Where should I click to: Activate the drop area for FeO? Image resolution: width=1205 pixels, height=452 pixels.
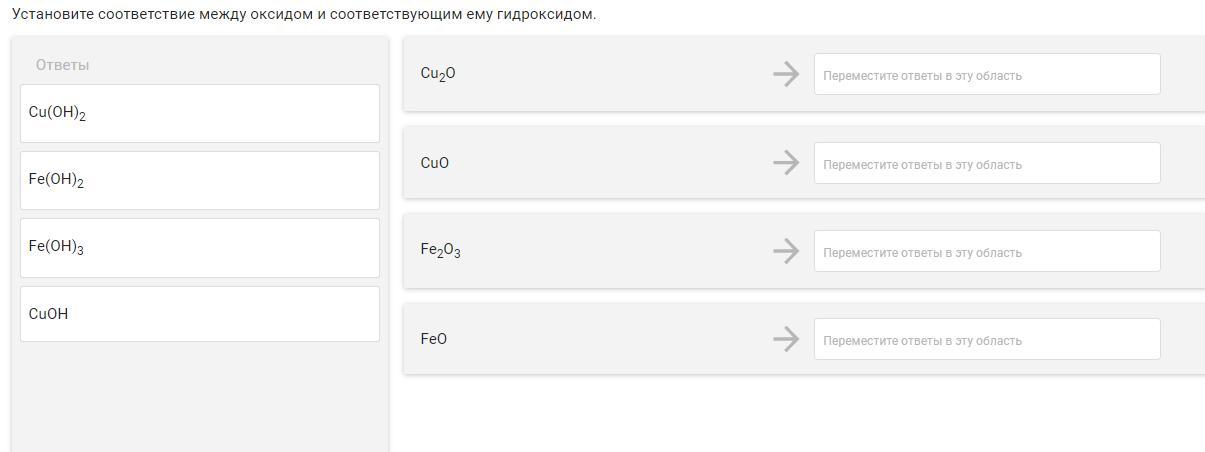coord(987,339)
